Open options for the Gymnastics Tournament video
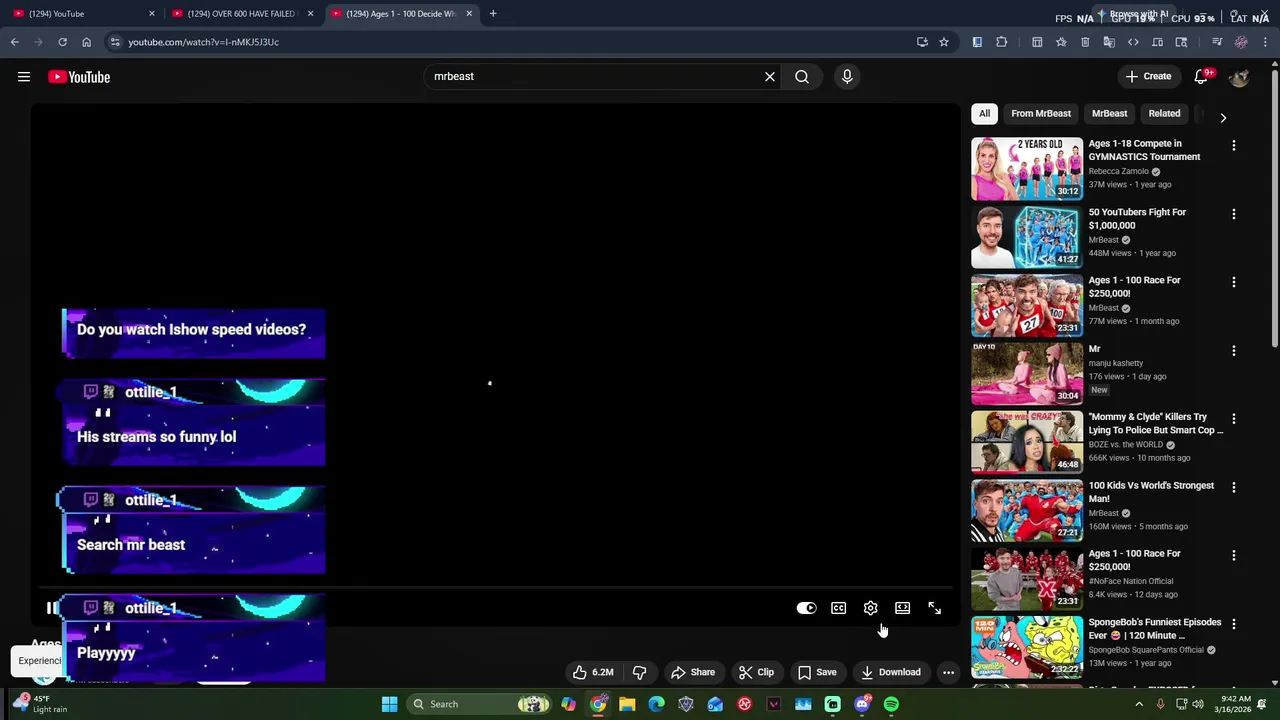This screenshot has width=1280, height=720. tap(1233, 146)
